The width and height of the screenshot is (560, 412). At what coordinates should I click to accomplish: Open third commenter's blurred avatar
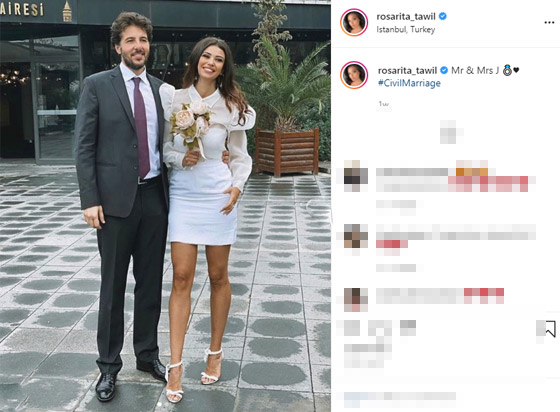(x=356, y=299)
